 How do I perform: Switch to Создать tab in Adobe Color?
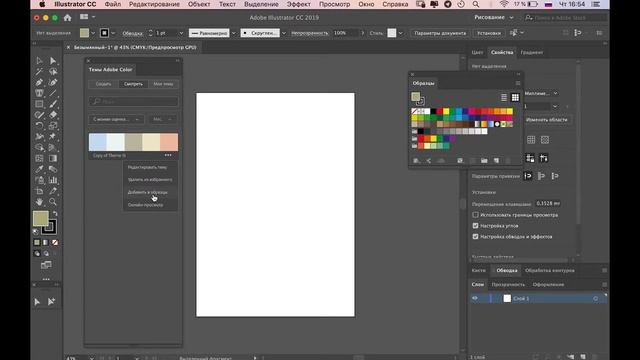click(x=103, y=84)
